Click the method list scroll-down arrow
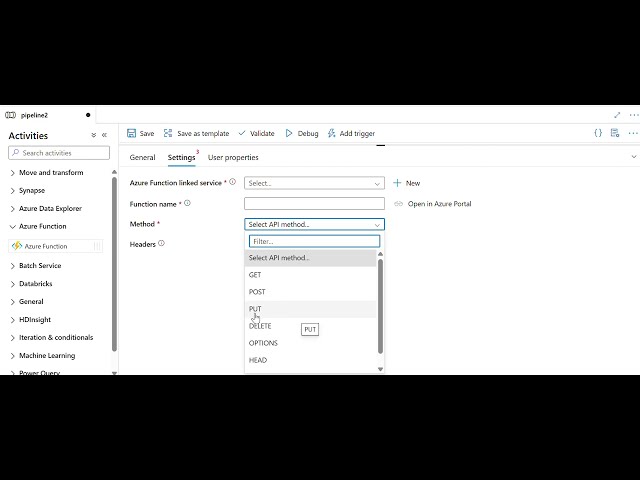Image resolution: width=640 pixels, height=480 pixels. tap(380, 369)
